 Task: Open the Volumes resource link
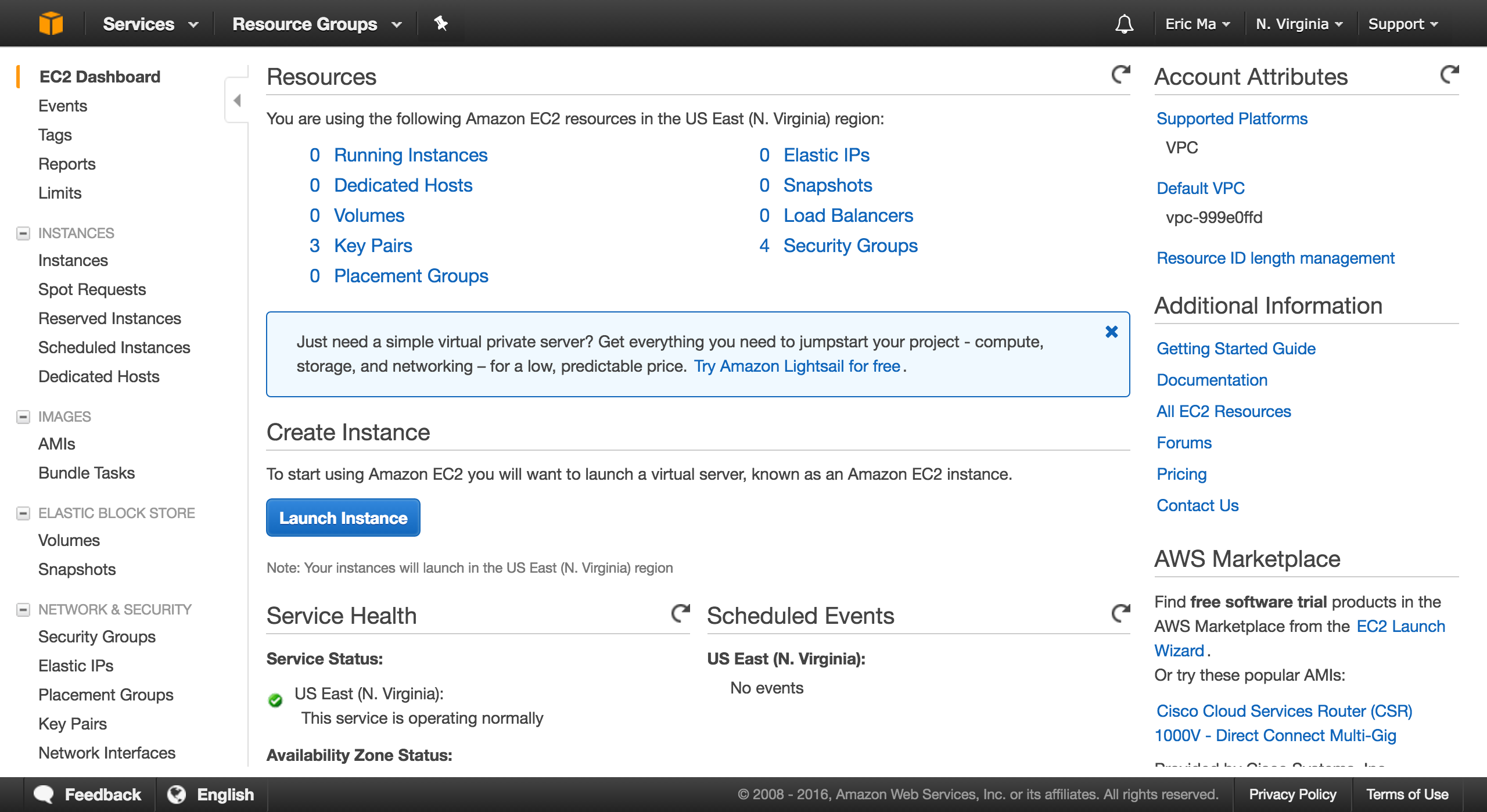tap(369, 215)
